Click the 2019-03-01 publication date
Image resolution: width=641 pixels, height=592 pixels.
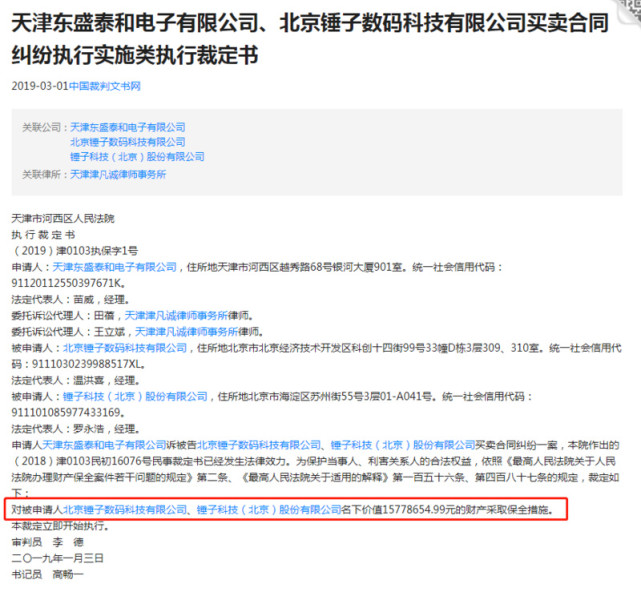point(40,86)
